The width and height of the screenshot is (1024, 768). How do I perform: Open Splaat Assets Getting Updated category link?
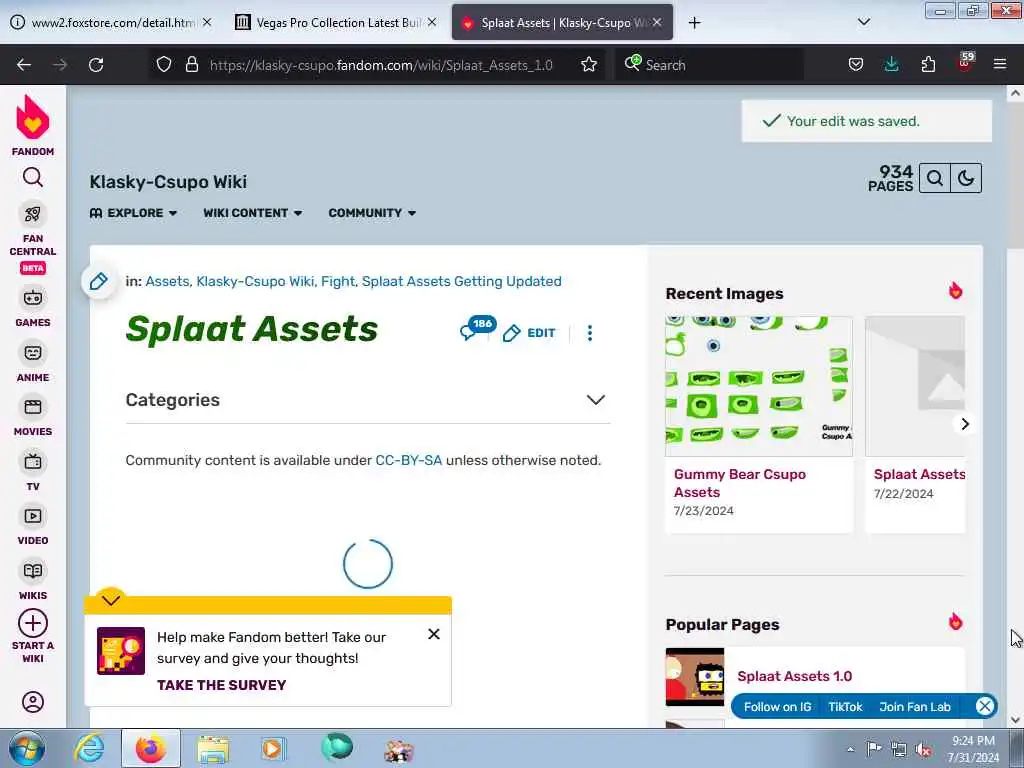462,281
